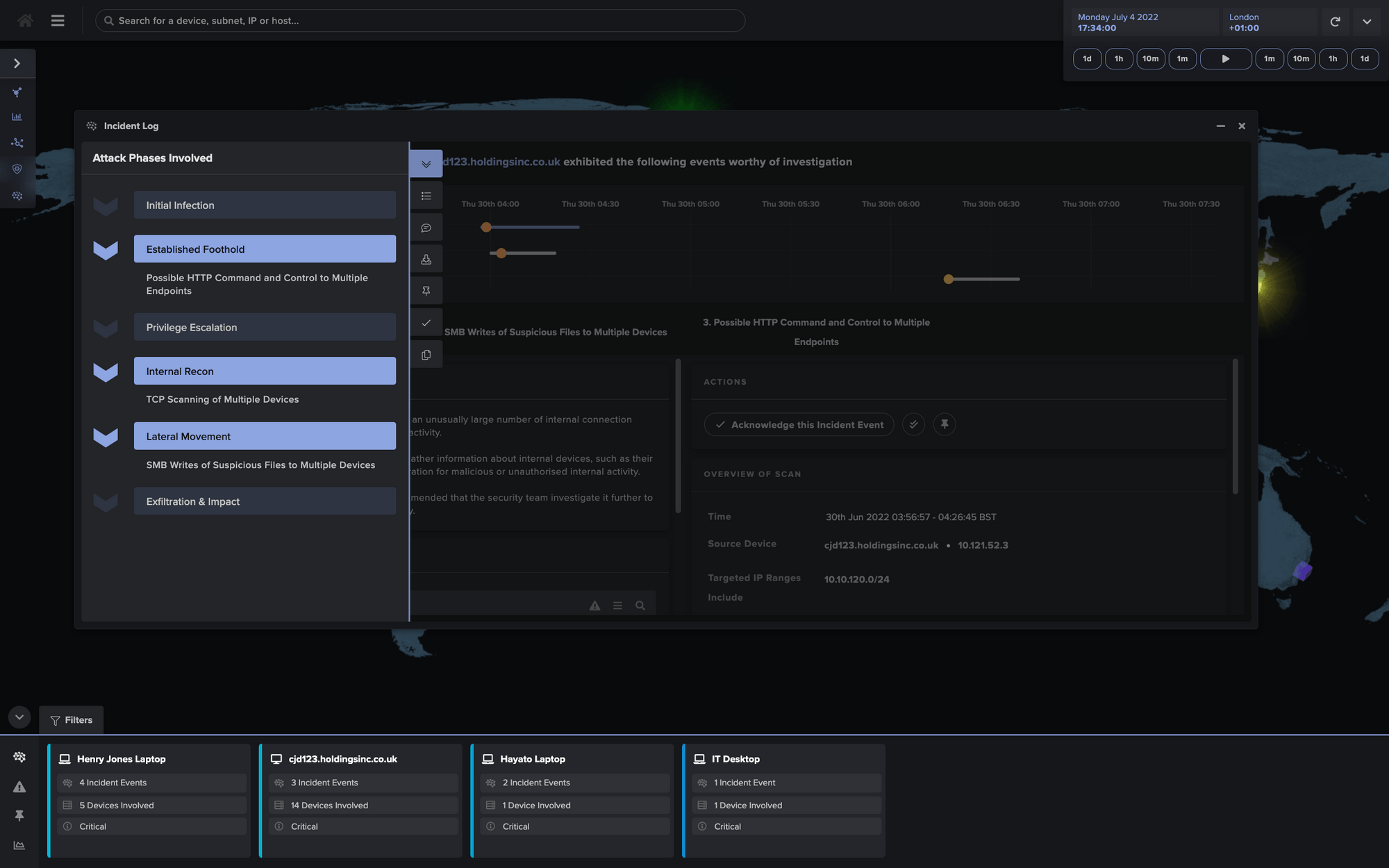Viewport: 1389px width, 868px height.
Task: Click the Acknowledge this Incident Event button
Action: [x=798, y=424]
